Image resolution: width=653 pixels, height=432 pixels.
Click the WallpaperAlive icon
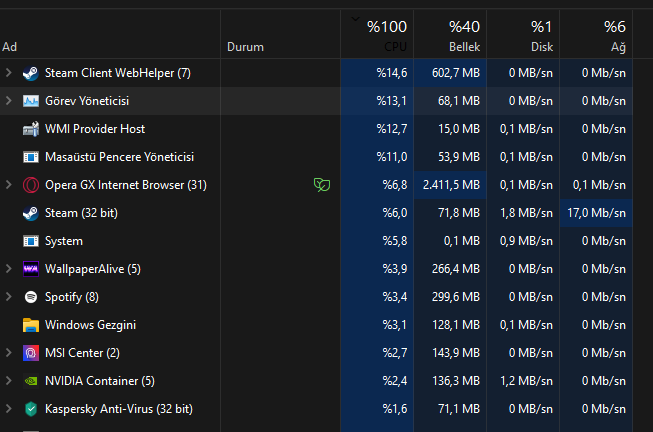click(x=31, y=269)
